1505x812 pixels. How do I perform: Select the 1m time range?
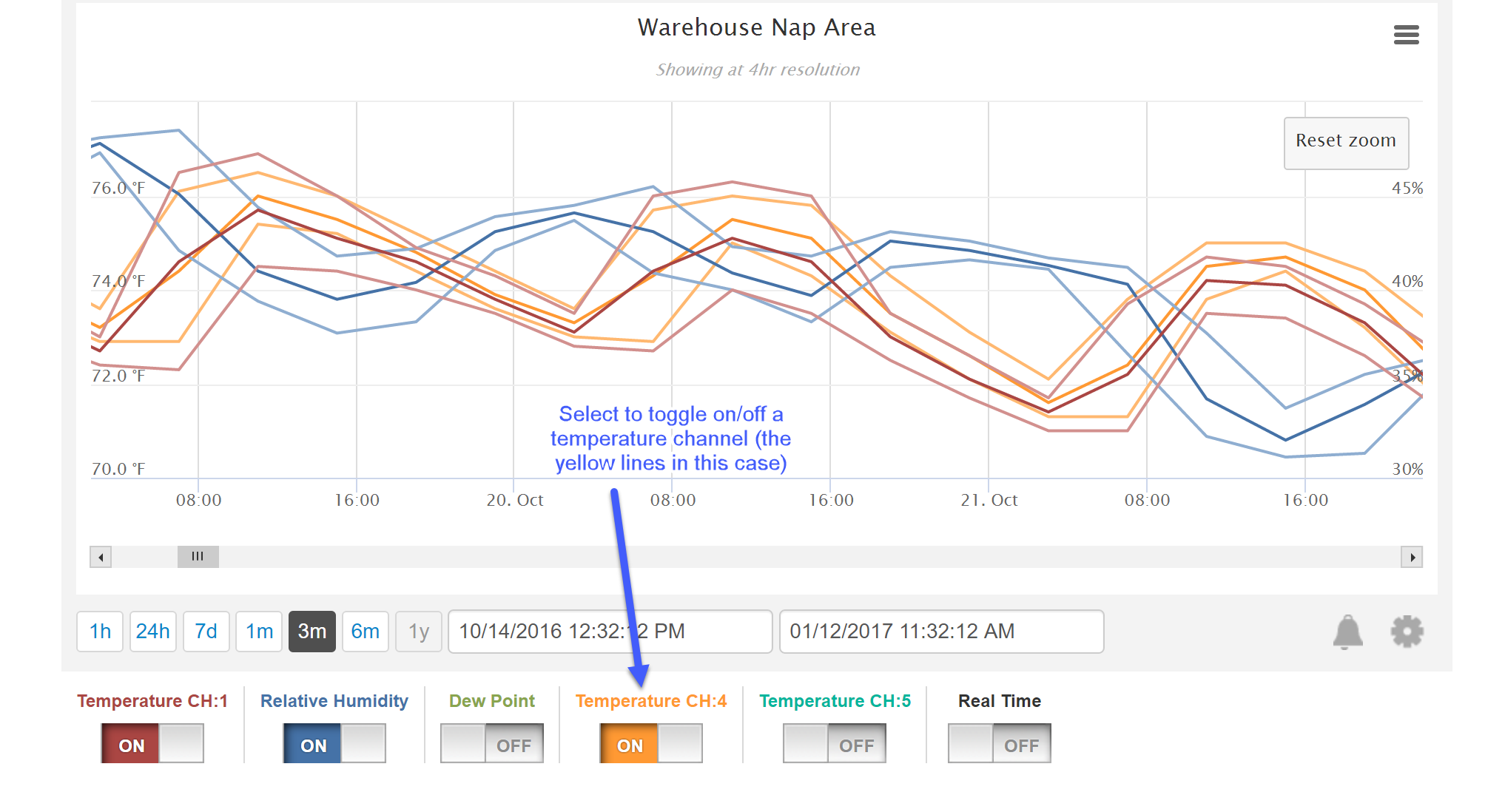(259, 632)
